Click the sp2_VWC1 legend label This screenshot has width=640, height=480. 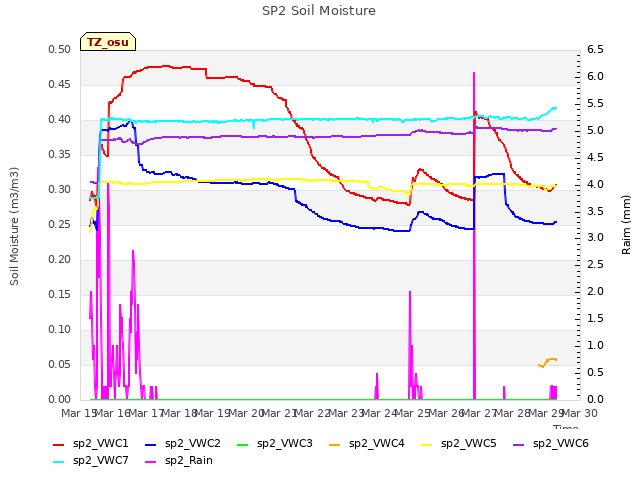(x=100, y=443)
